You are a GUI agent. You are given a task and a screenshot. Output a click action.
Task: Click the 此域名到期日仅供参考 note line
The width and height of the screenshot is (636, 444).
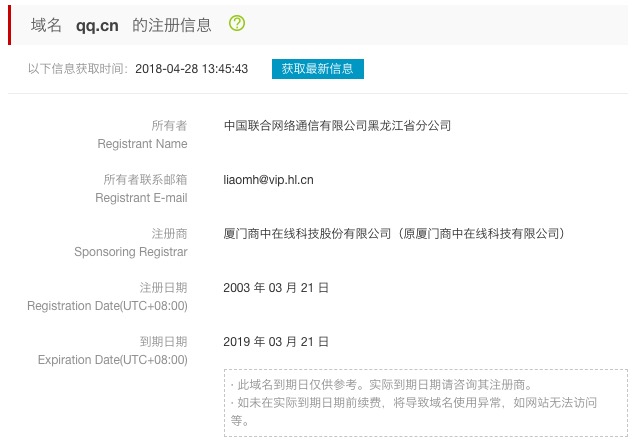[x=381, y=385]
